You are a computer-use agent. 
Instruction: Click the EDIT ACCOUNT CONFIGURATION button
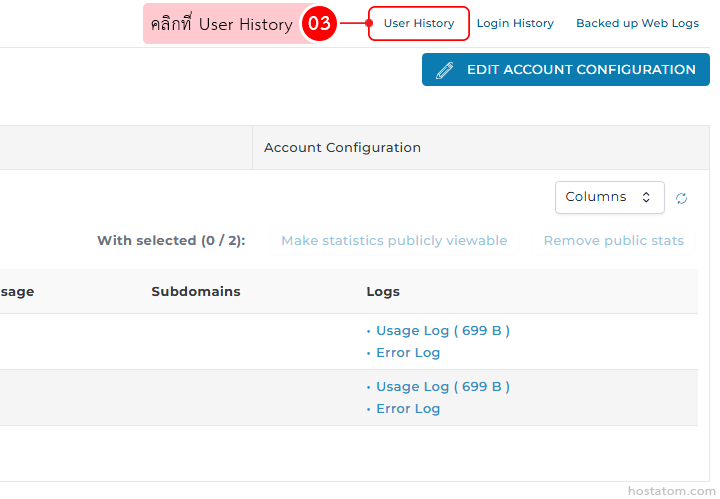click(x=565, y=70)
